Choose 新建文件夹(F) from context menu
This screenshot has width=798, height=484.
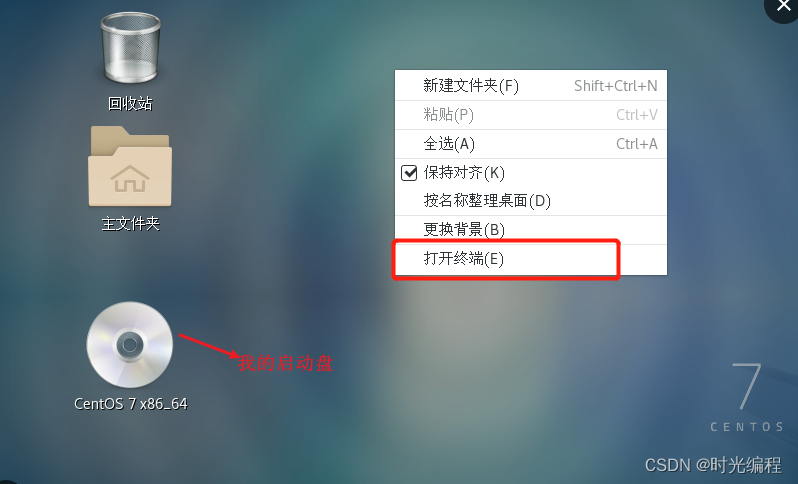(x=531, y=86)
